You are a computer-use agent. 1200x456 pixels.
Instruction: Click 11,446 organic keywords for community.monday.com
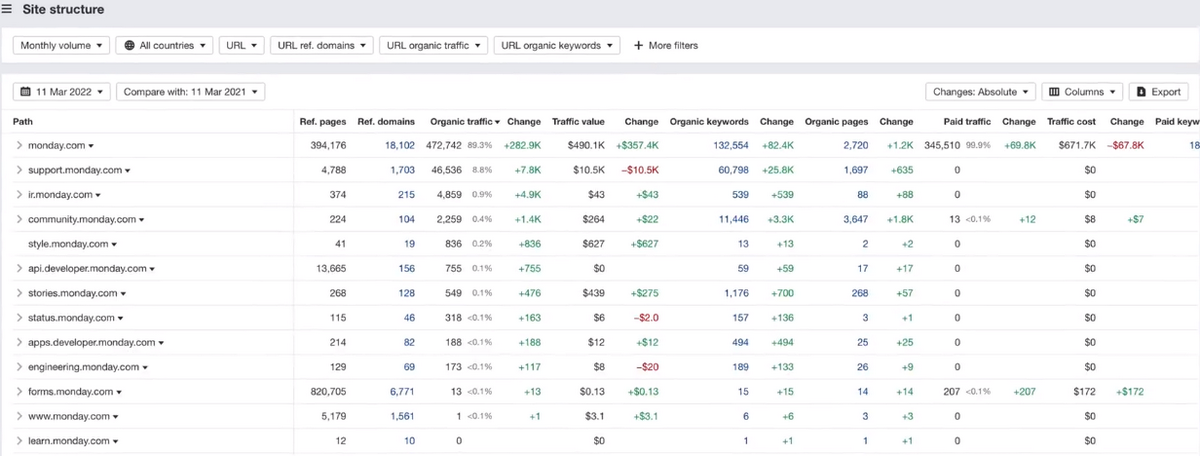pos(732,219)
